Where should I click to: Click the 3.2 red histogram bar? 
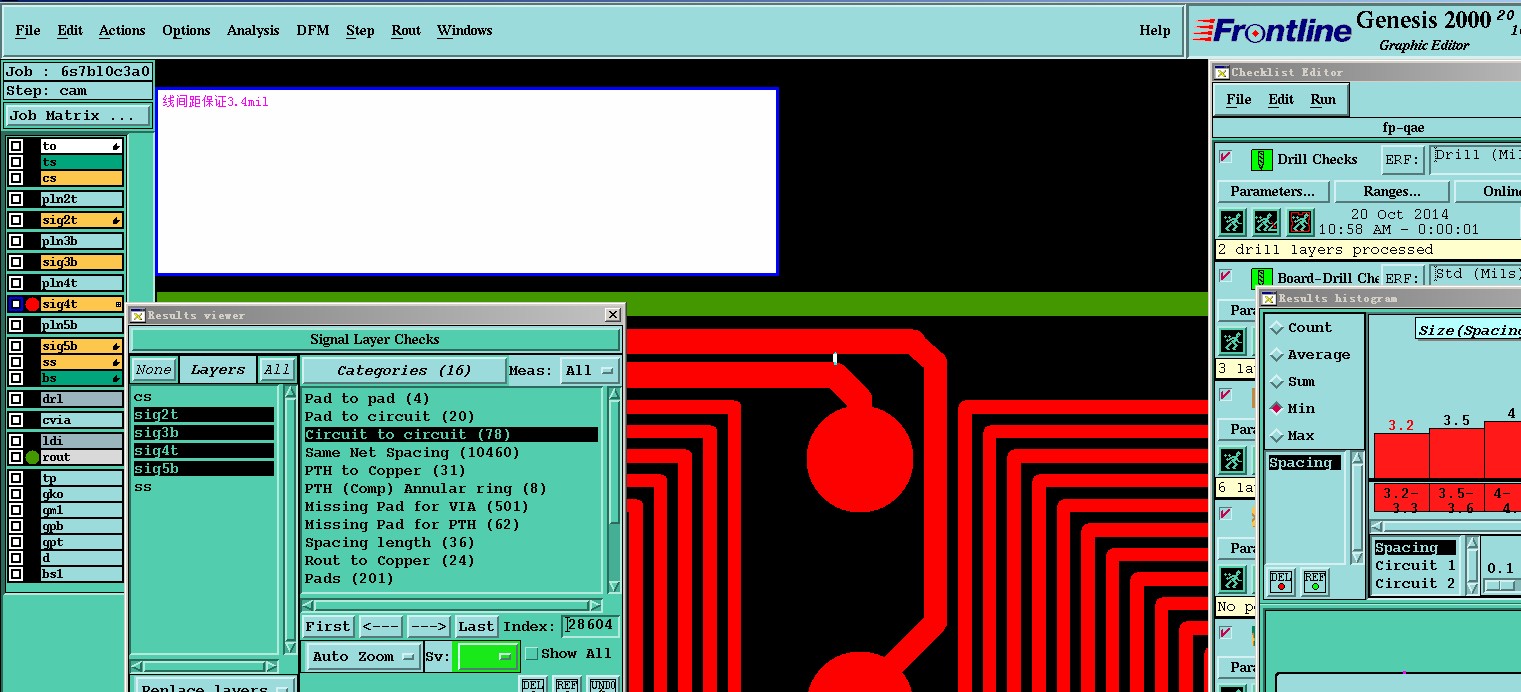coord(1401,456)
